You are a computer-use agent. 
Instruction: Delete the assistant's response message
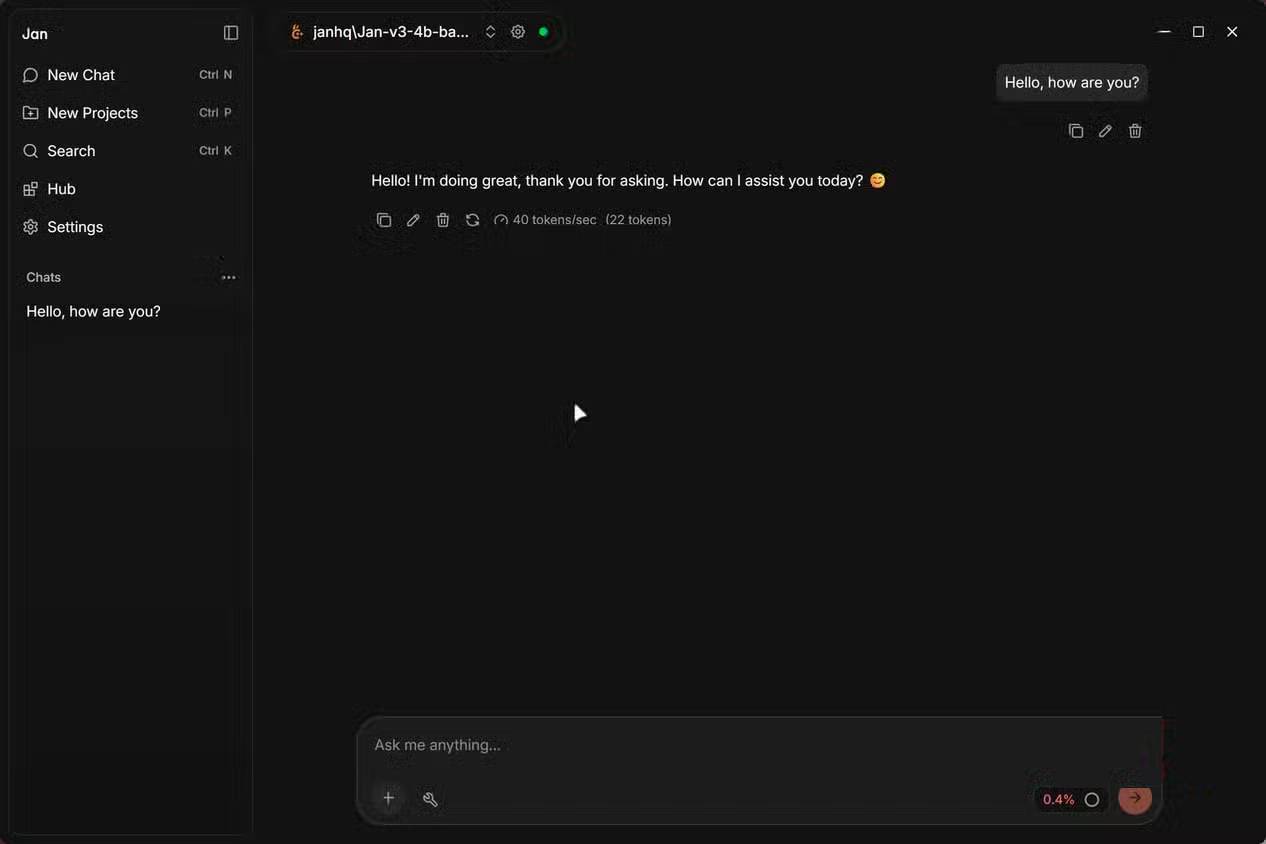point(443,220)
